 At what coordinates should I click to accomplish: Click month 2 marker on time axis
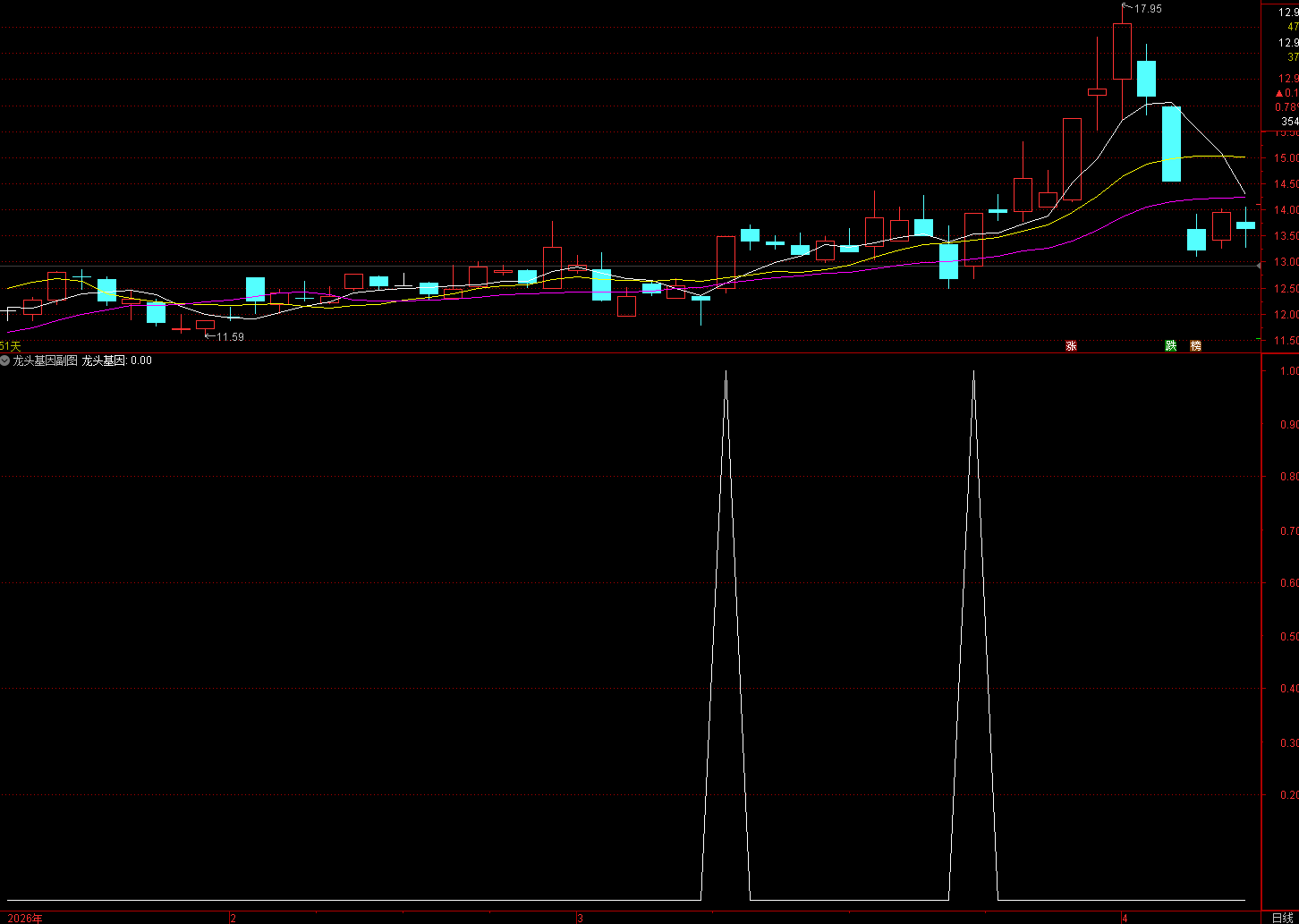(233, 918)
